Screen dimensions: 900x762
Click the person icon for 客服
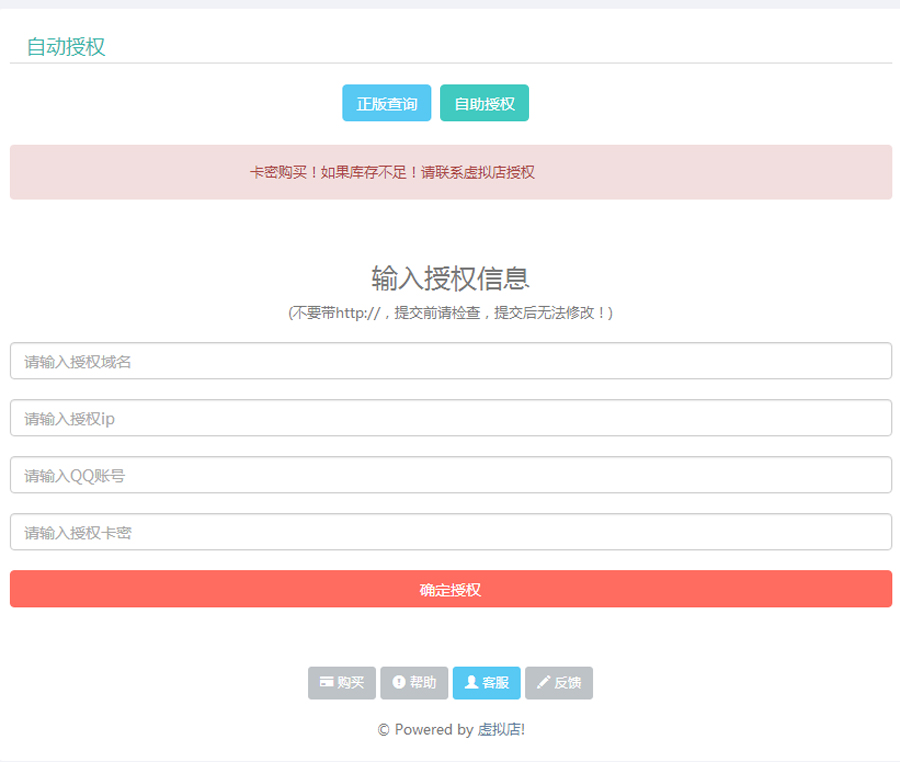tap(471, 682)
